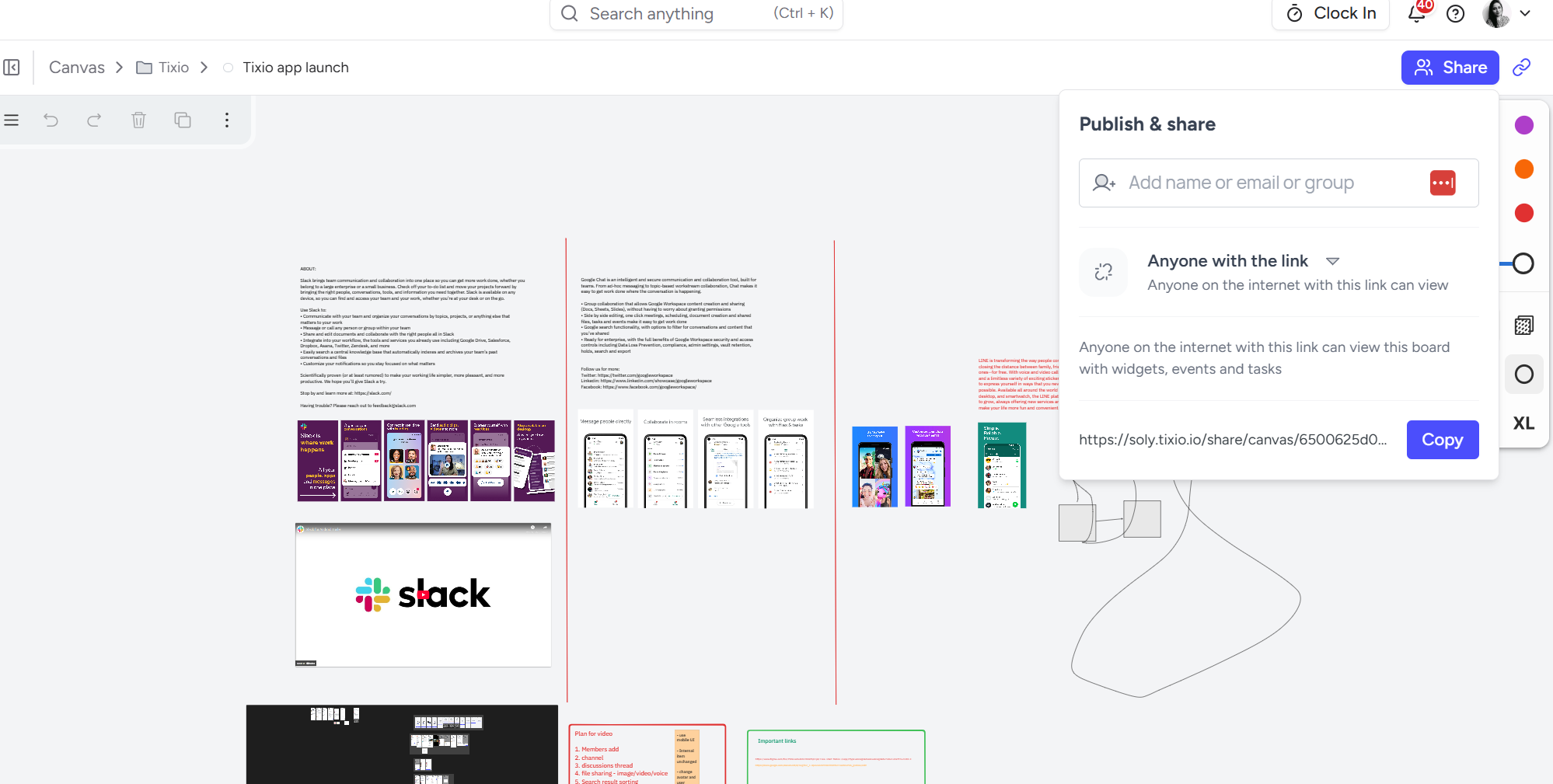Select the 'Collaborate in rooms' phone screenshot
1553x784 pixels.
[x=665, y=460]
